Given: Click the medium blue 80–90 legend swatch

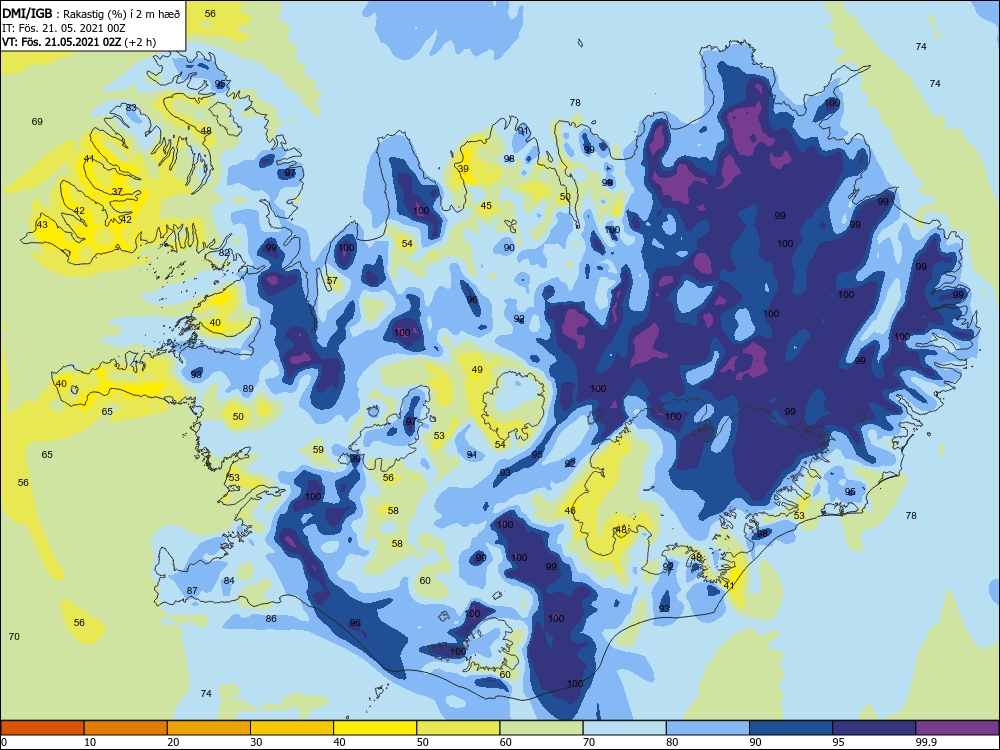Looking at the screenshot, I should pyautogui.click(x=708, y=728).
